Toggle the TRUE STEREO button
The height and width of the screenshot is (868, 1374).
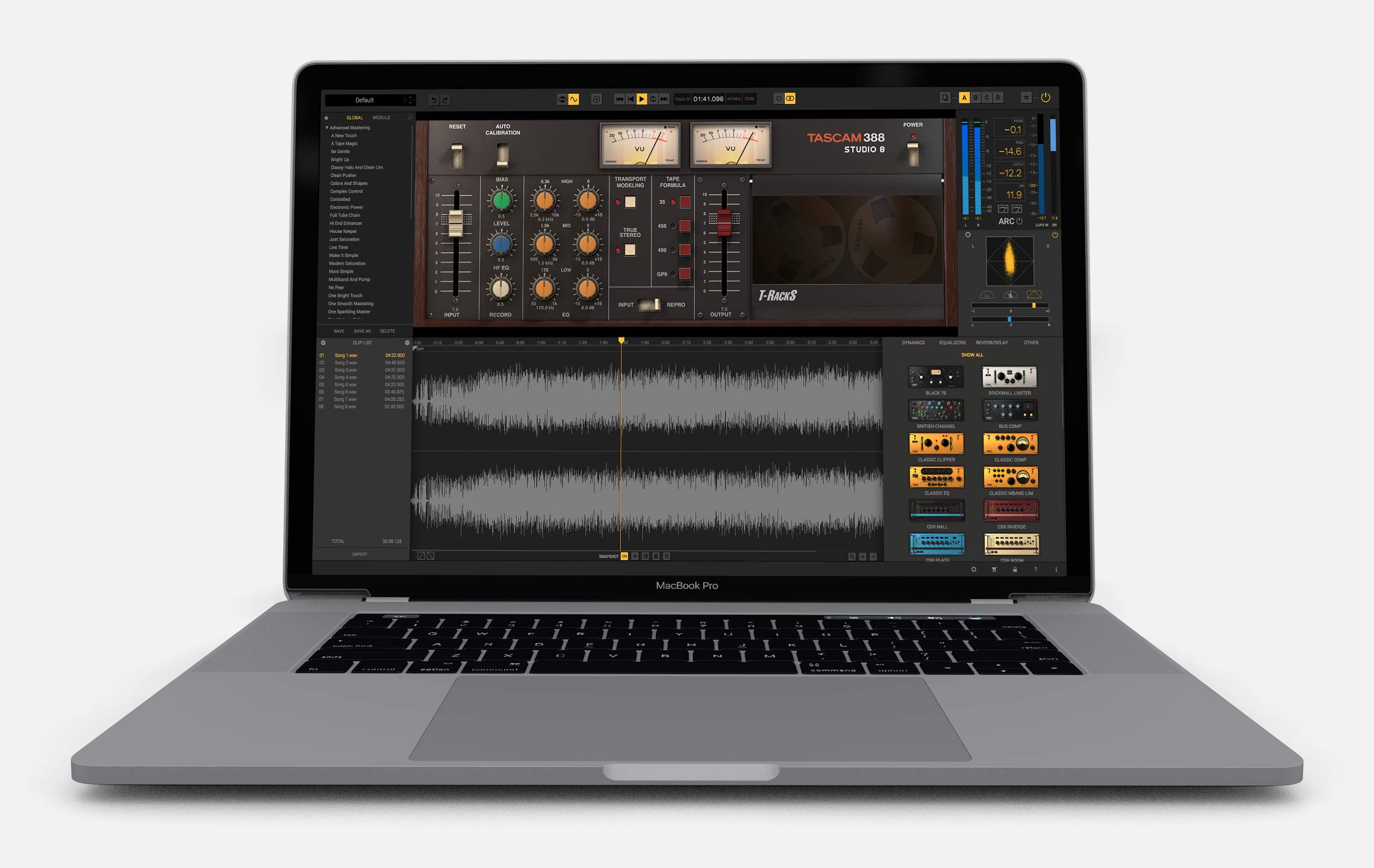(630, 250)
